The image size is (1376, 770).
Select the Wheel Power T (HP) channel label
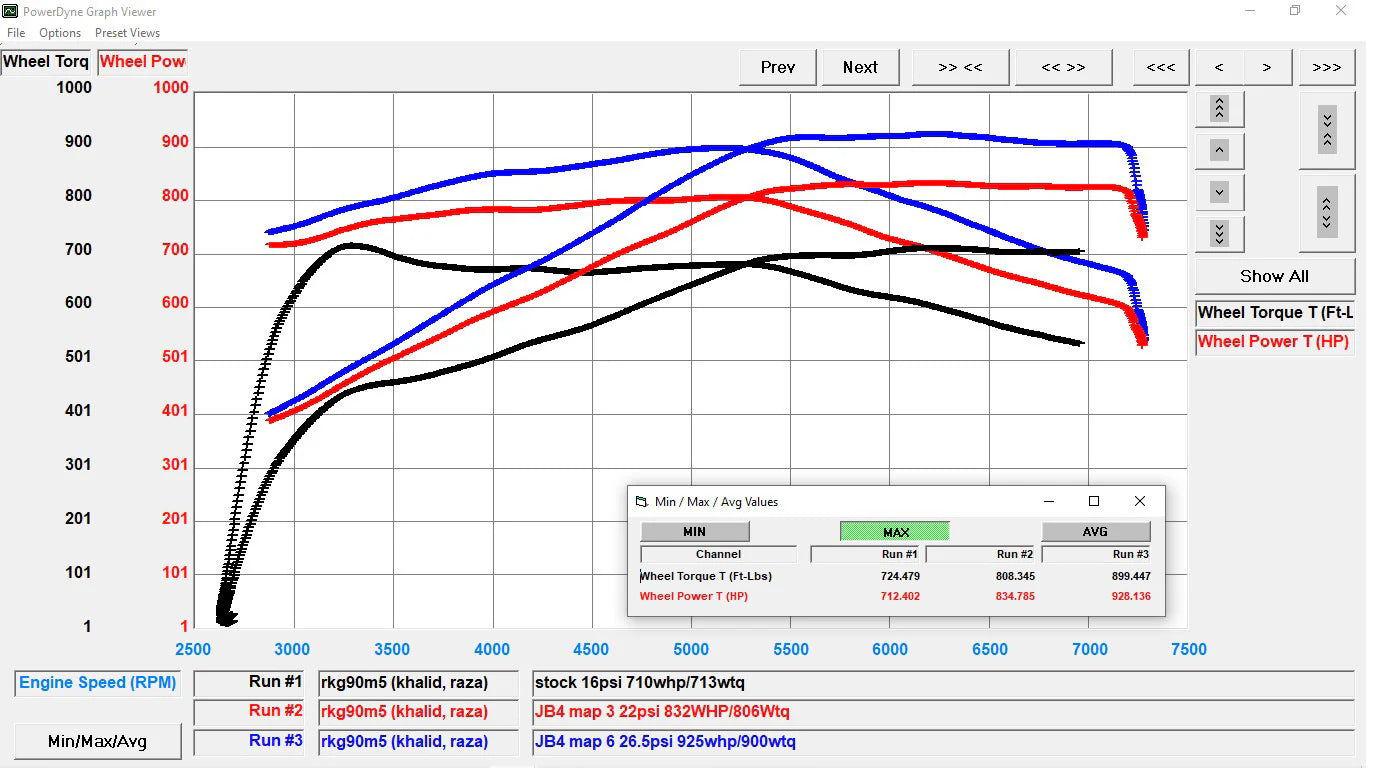1273,342
